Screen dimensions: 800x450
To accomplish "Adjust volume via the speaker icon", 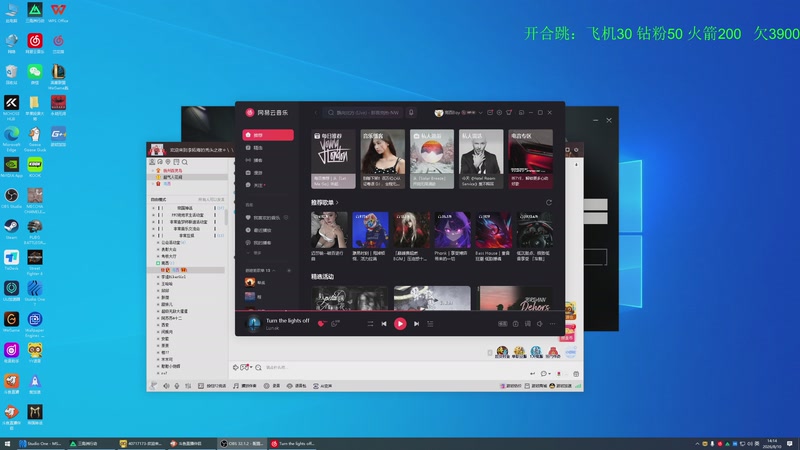I will tap(540, 323).
